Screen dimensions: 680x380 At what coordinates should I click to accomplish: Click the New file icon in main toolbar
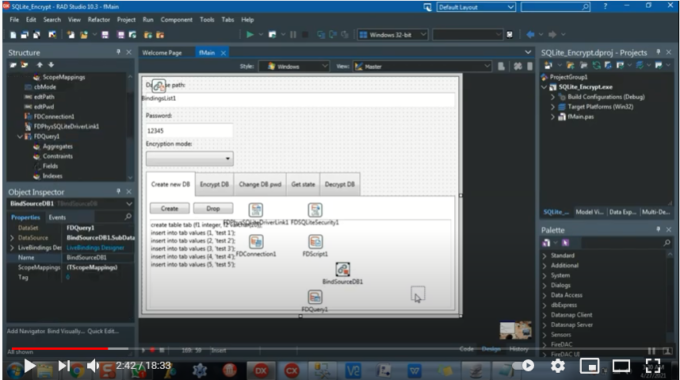point(13,35)
